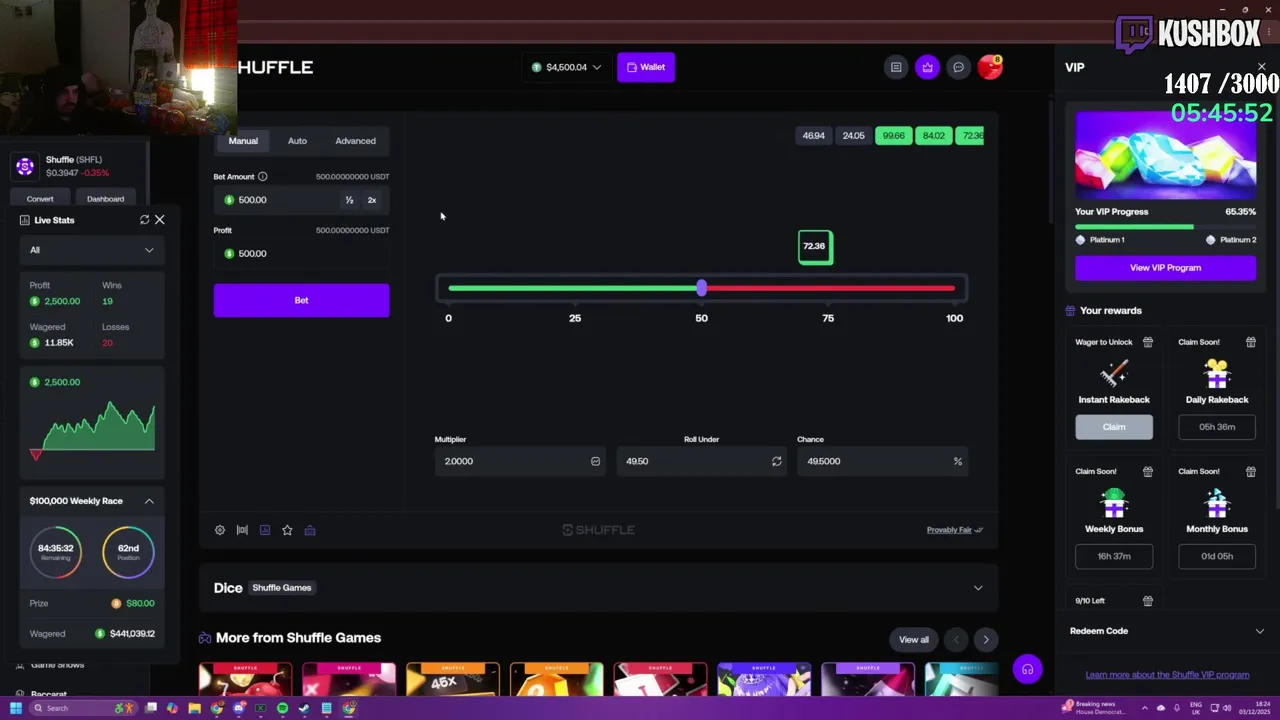Screen dimensions: 1280x720
Task: Halve the bet amount with ½
Action: pos(349,200)
